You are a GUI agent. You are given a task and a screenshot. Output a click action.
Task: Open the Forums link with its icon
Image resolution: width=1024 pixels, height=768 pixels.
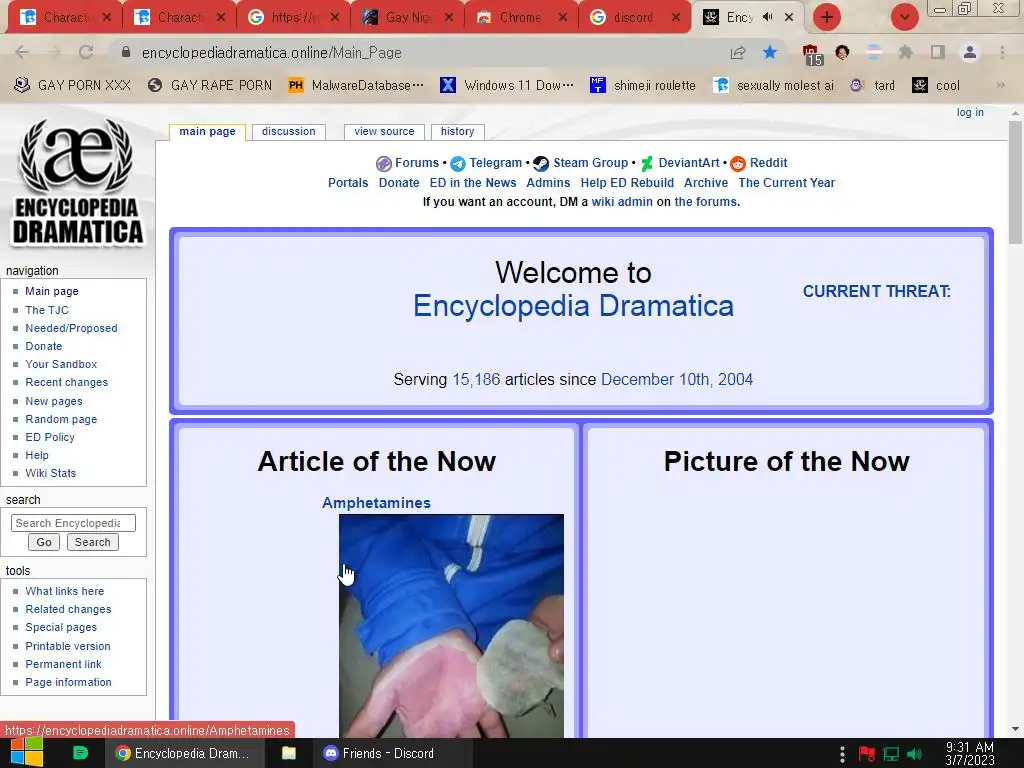[x=408, y=163]
